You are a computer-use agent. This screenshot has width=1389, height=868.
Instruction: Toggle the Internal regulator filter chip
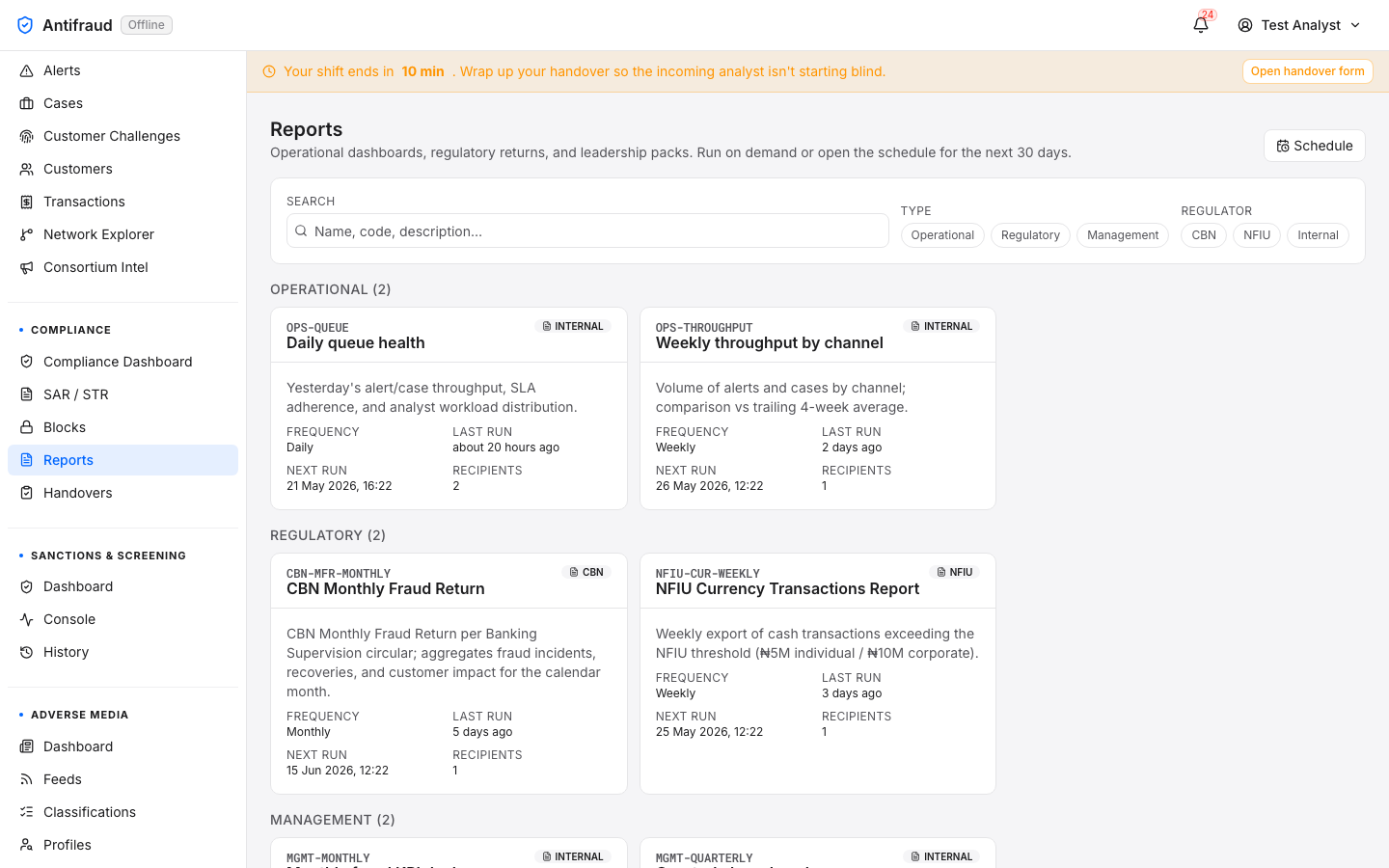coord(1318,235)
